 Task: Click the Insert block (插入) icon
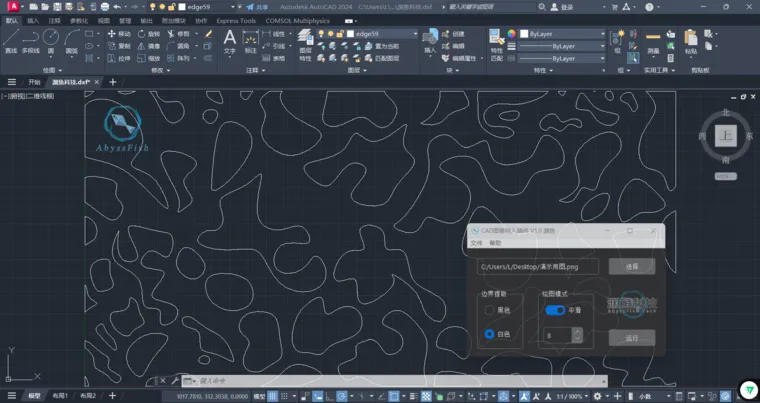430,41
